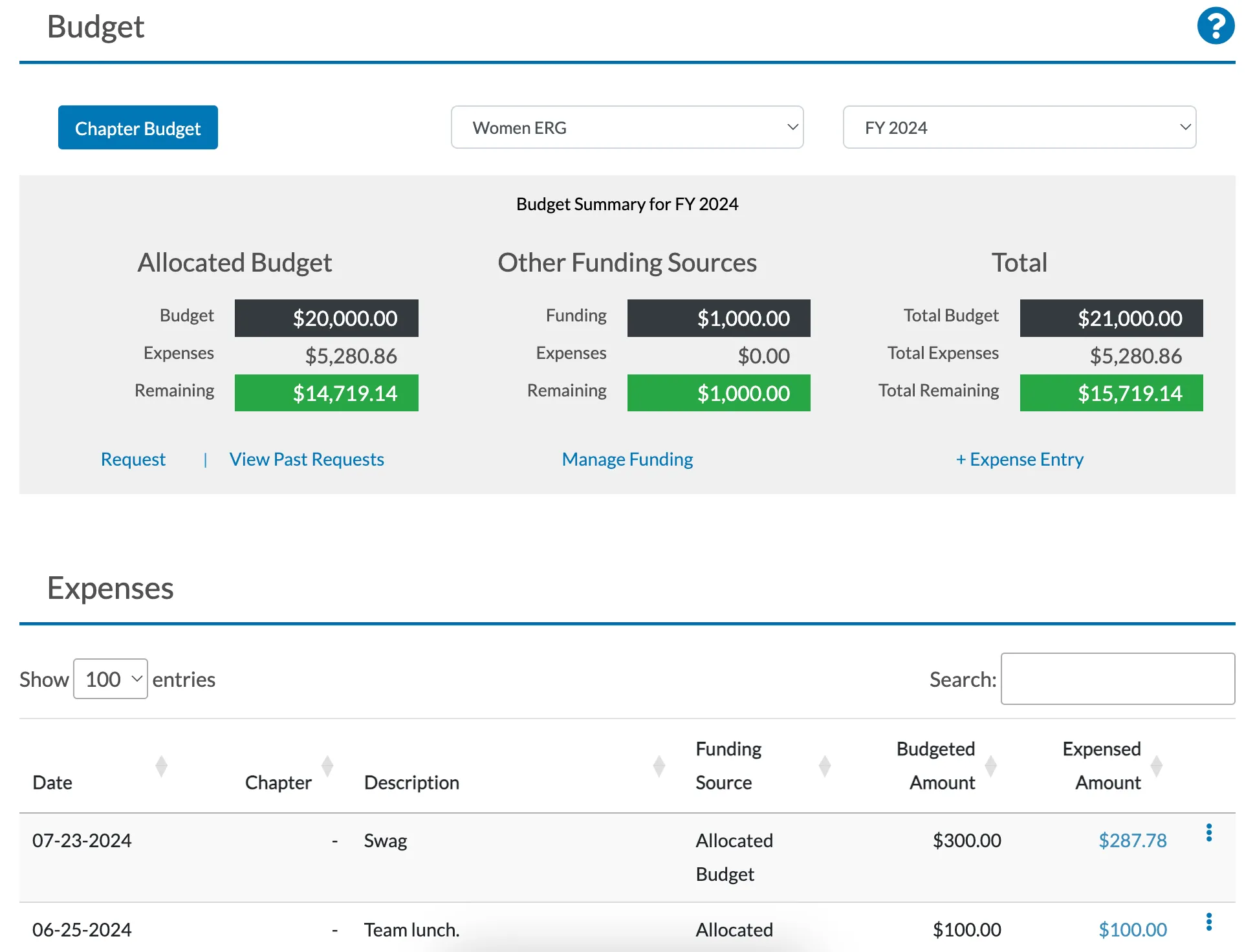Select the $15,719.14 total remaining value
1255x952 pixels.
click(x=1111, y=393)
